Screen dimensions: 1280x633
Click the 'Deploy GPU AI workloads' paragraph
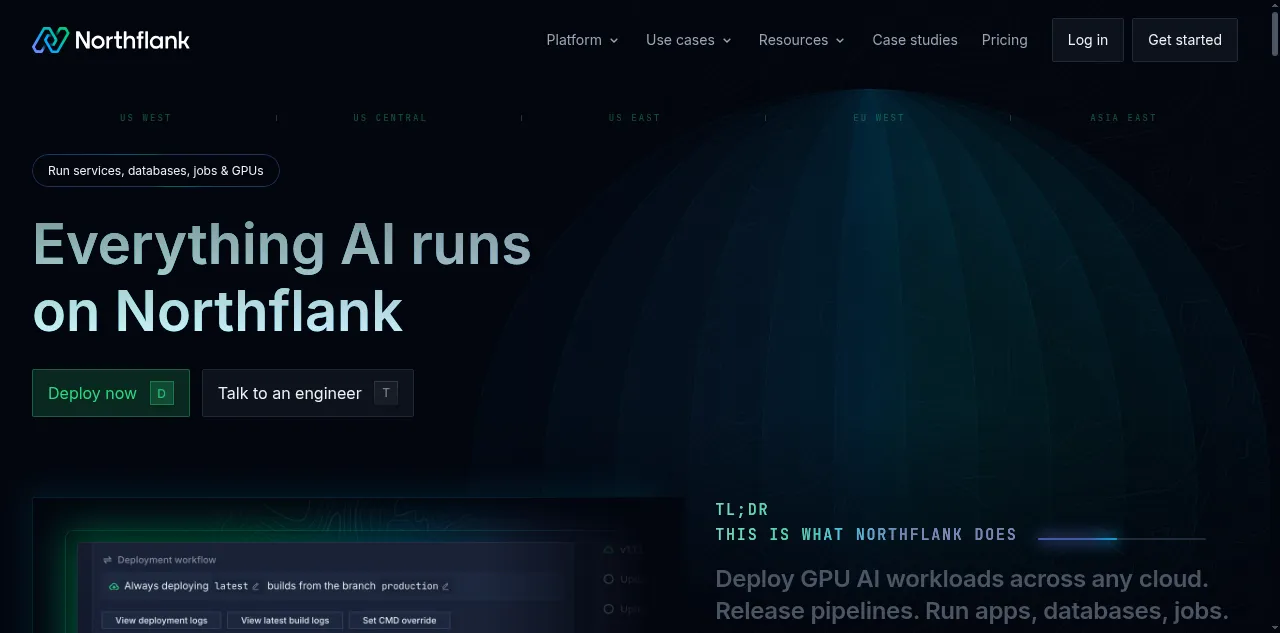pos(972,595)
